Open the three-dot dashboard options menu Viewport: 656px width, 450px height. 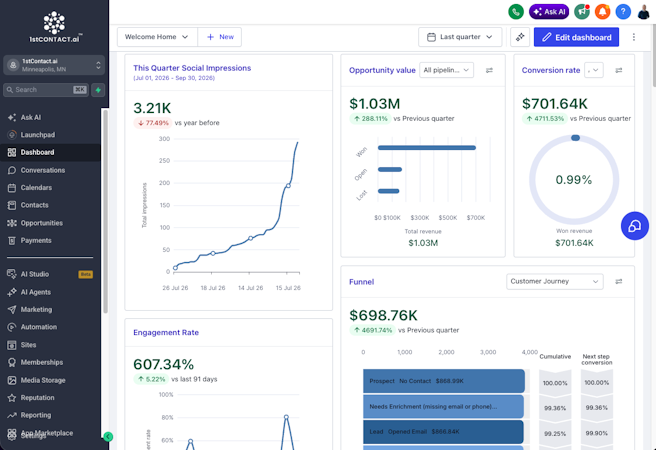633,37
